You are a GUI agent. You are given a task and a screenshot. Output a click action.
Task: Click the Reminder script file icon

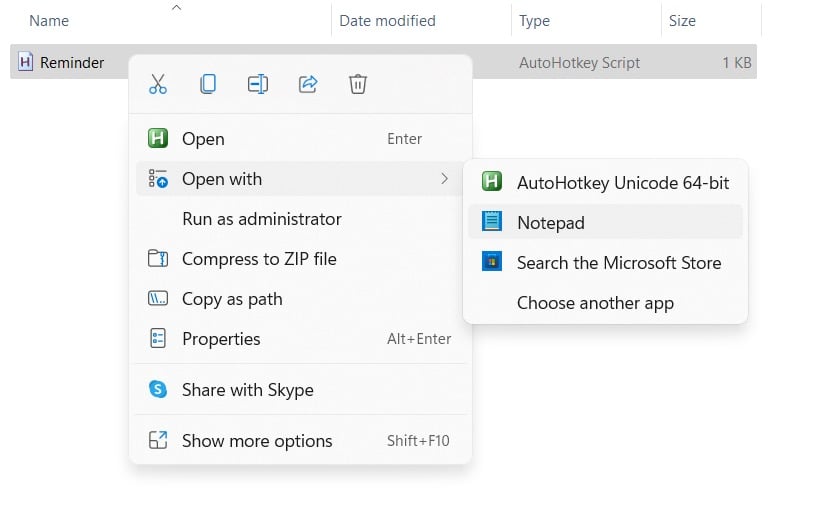tap(26, 62)
